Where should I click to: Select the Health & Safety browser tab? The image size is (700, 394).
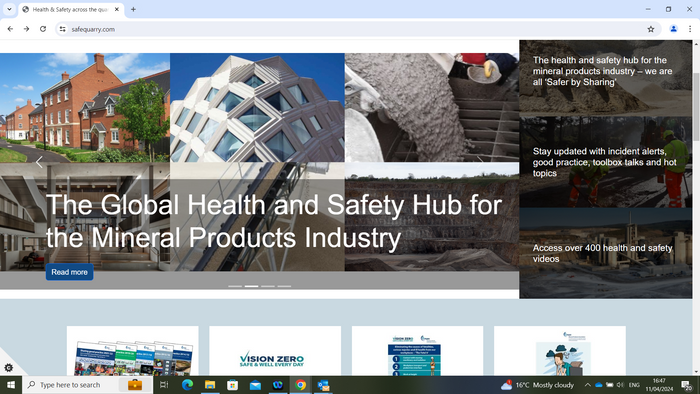click(x=71, y=9)
